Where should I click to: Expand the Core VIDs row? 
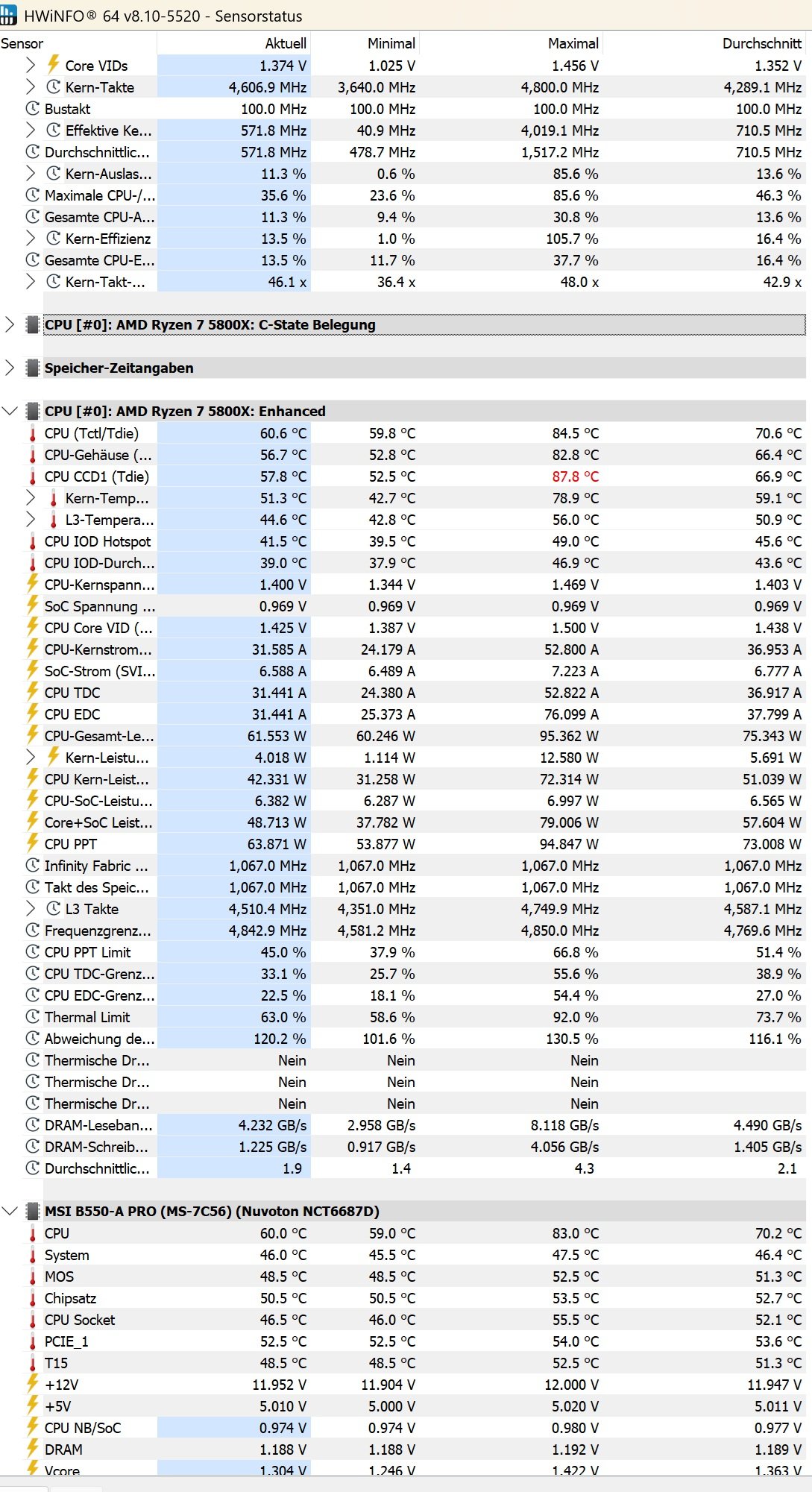(x=30, y=66)
